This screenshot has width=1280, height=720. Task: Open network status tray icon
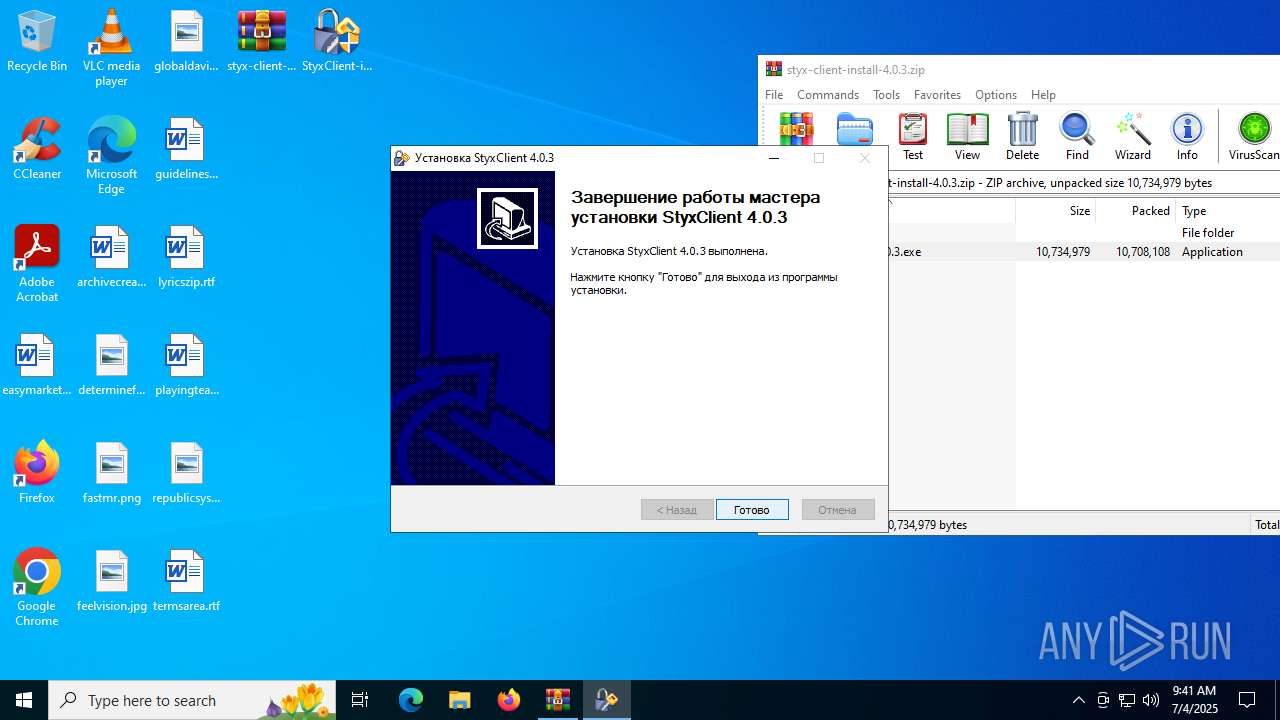[1127, 700]
